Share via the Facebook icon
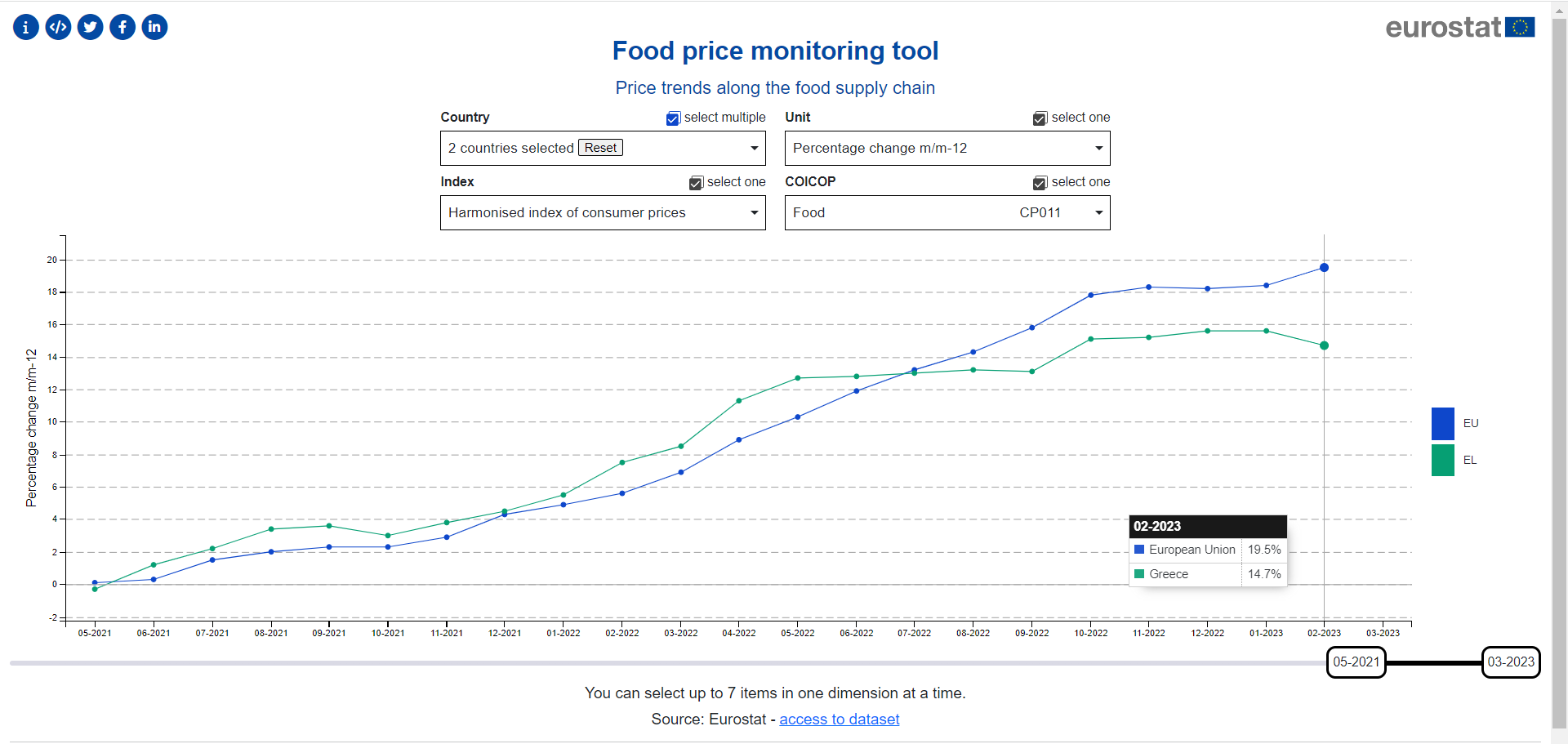 pyautogui.click(x=122, y=27)
